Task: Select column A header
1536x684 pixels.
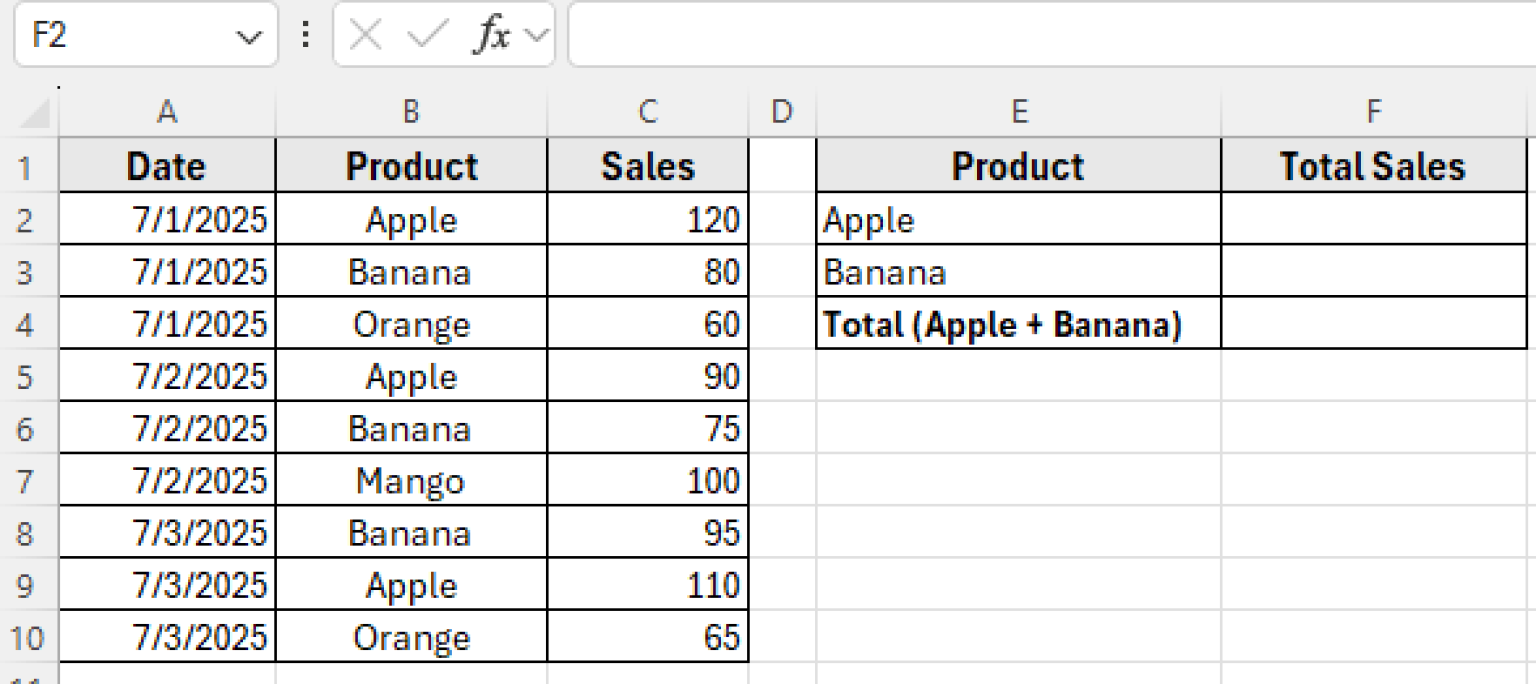Action: click(x=167, y=111)
